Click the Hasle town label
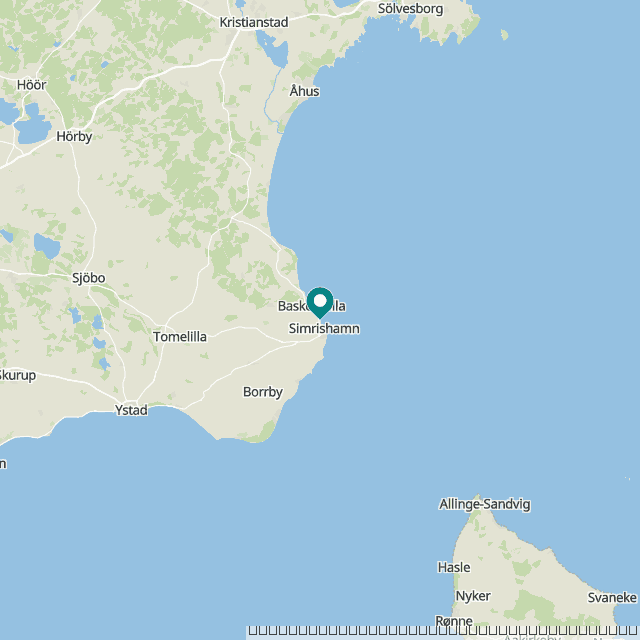640x640 pixels. [x=454, y=567]
